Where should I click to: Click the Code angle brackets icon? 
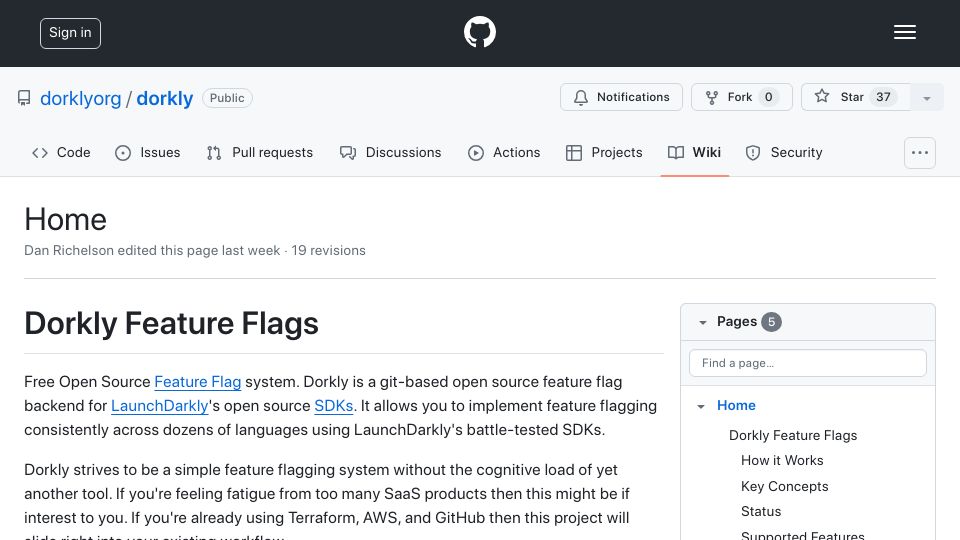[40, 152]
